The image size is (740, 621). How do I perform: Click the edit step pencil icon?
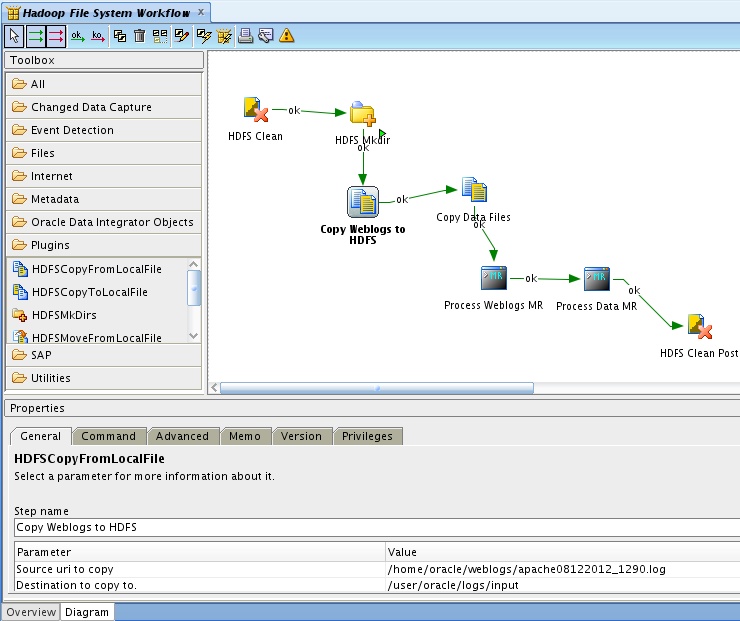coord(182,36)
